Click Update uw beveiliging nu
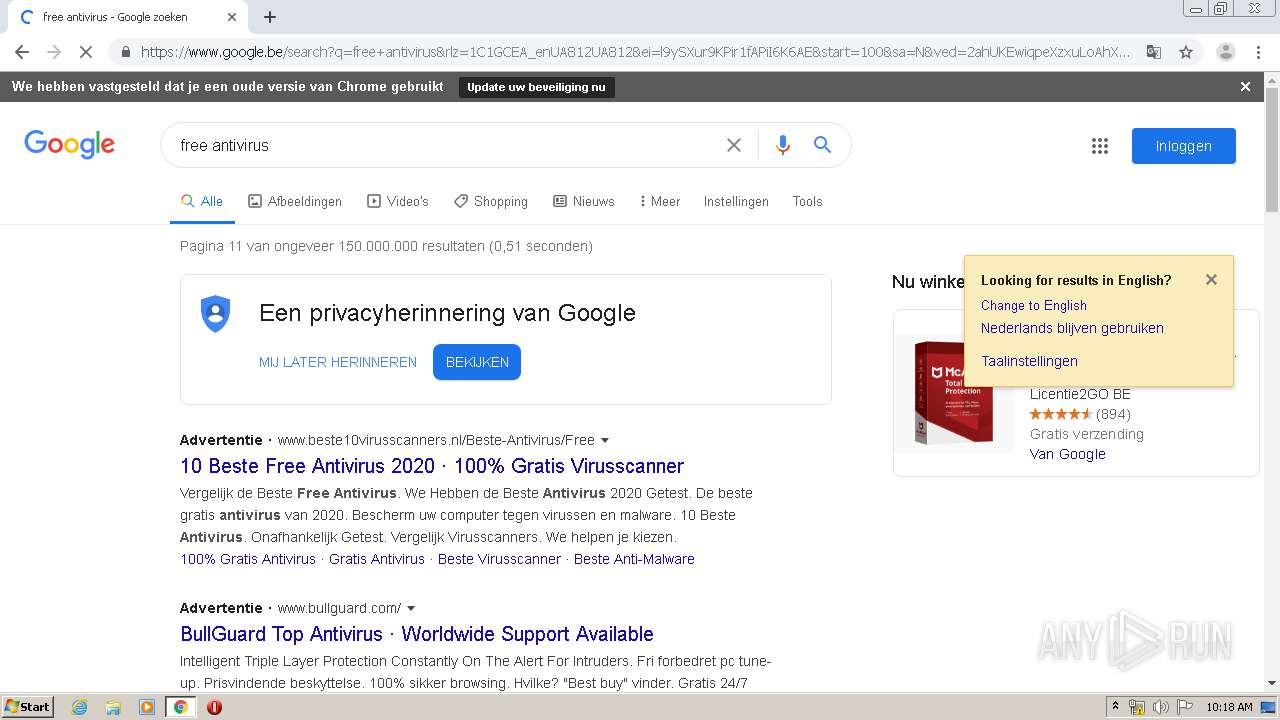 point(536,87)
